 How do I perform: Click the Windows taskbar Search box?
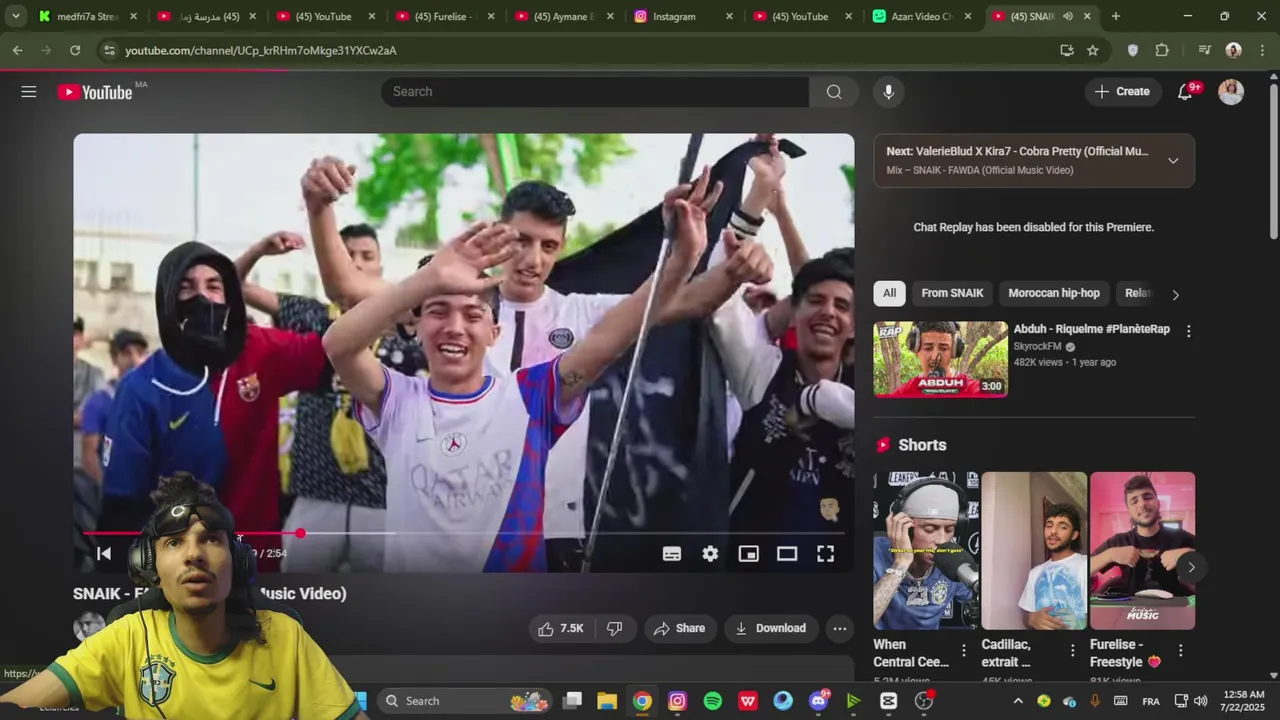tap(465, 701)
